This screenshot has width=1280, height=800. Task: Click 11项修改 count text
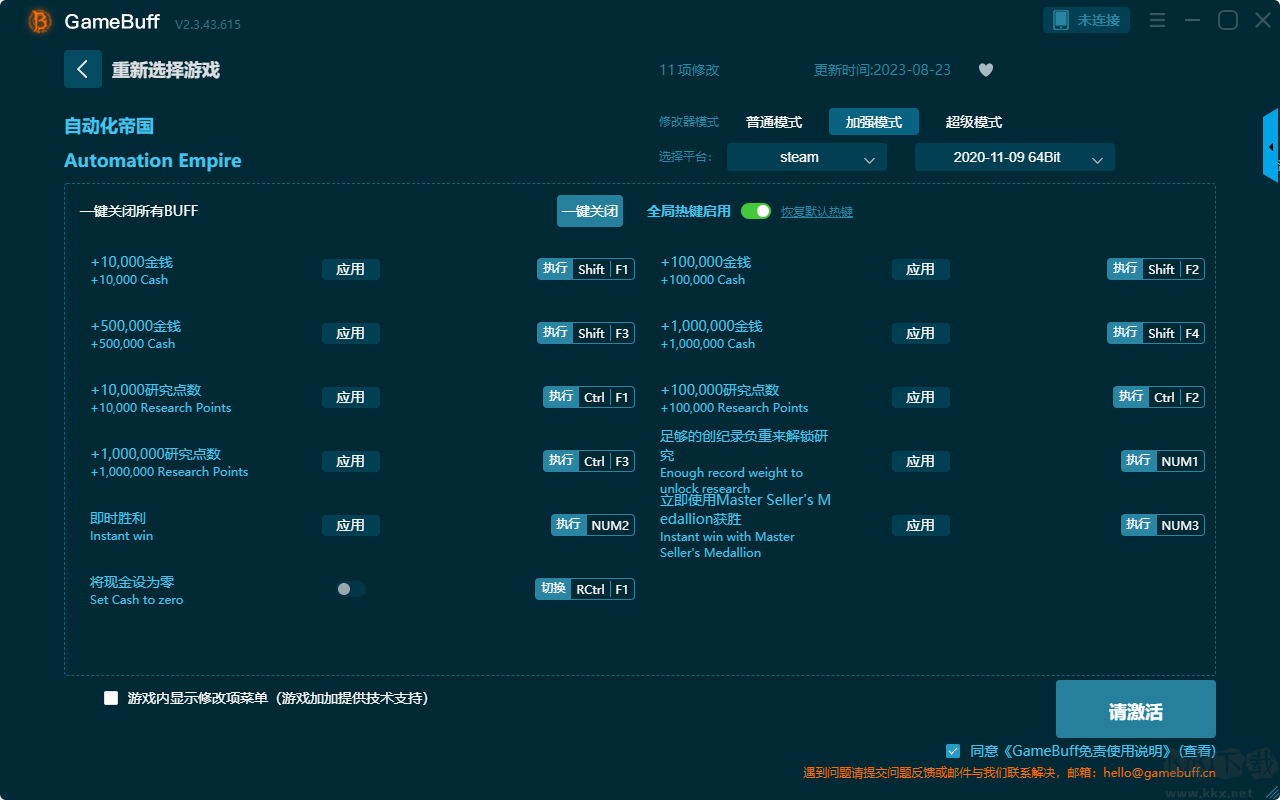[689, 70]
